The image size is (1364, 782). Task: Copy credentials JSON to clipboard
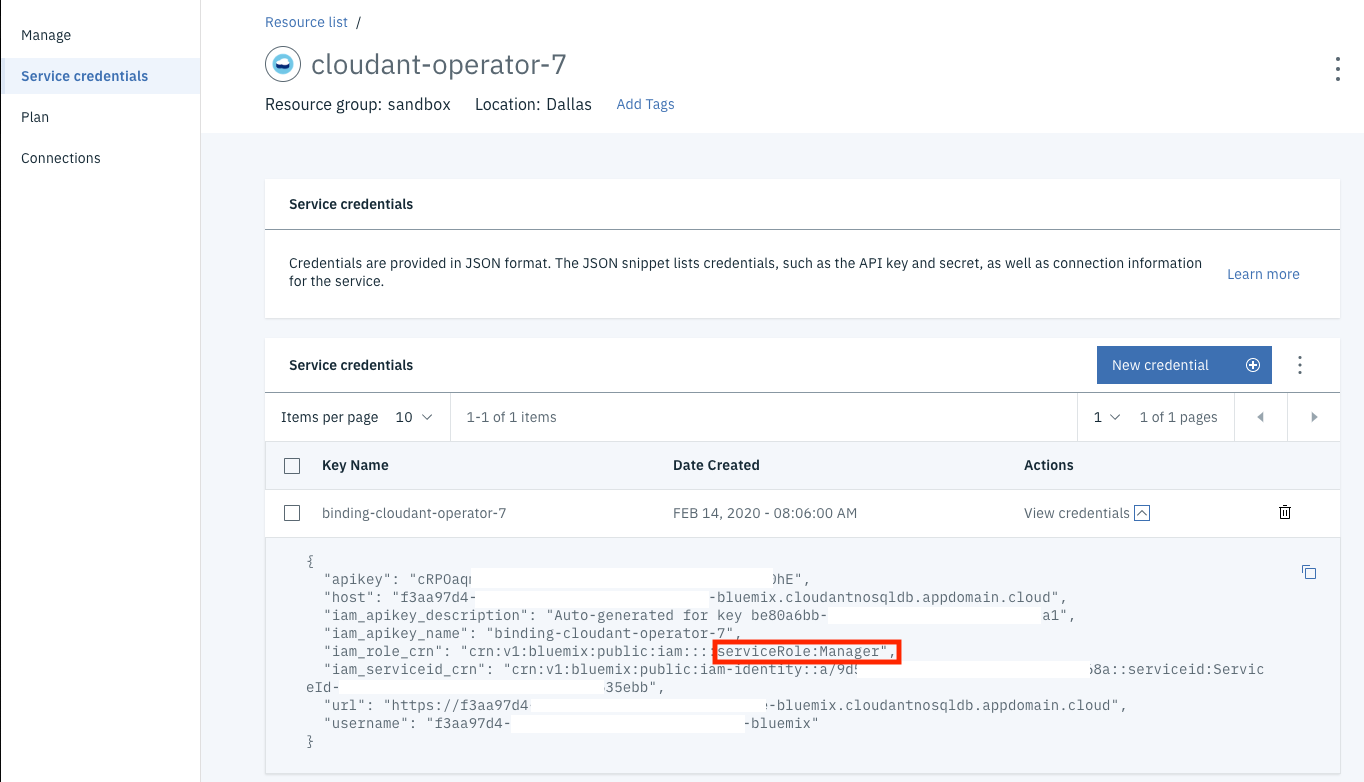(x=1308, y=572)
